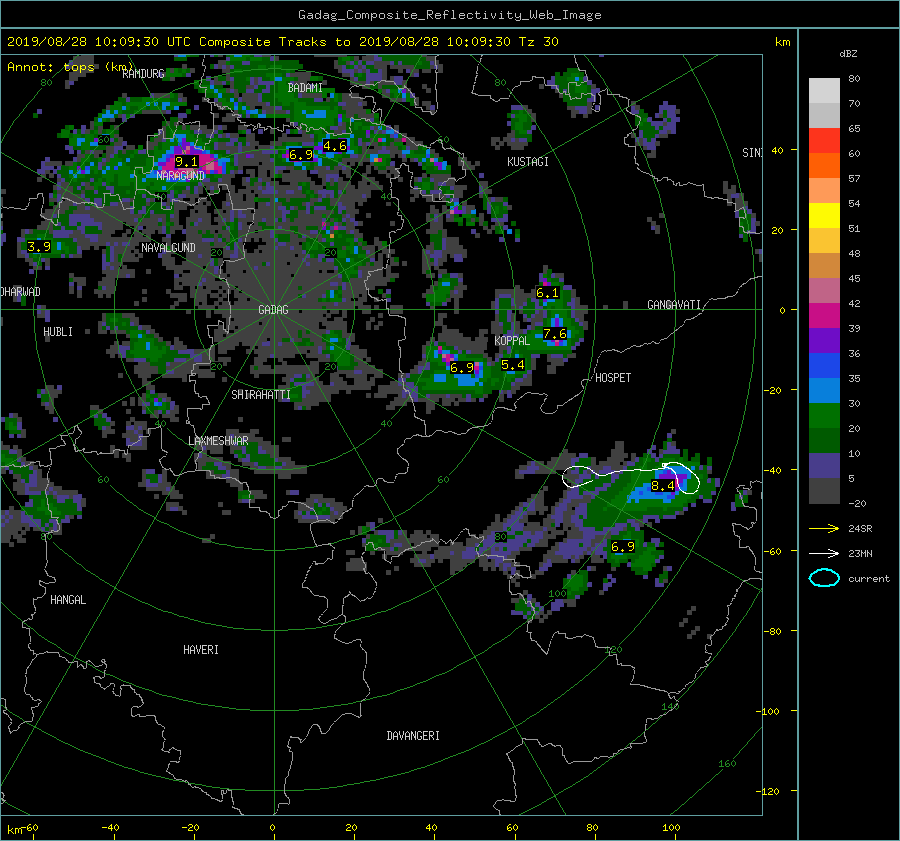Pick the bright green swatch between 30 and 20

(x=824, y=416)
